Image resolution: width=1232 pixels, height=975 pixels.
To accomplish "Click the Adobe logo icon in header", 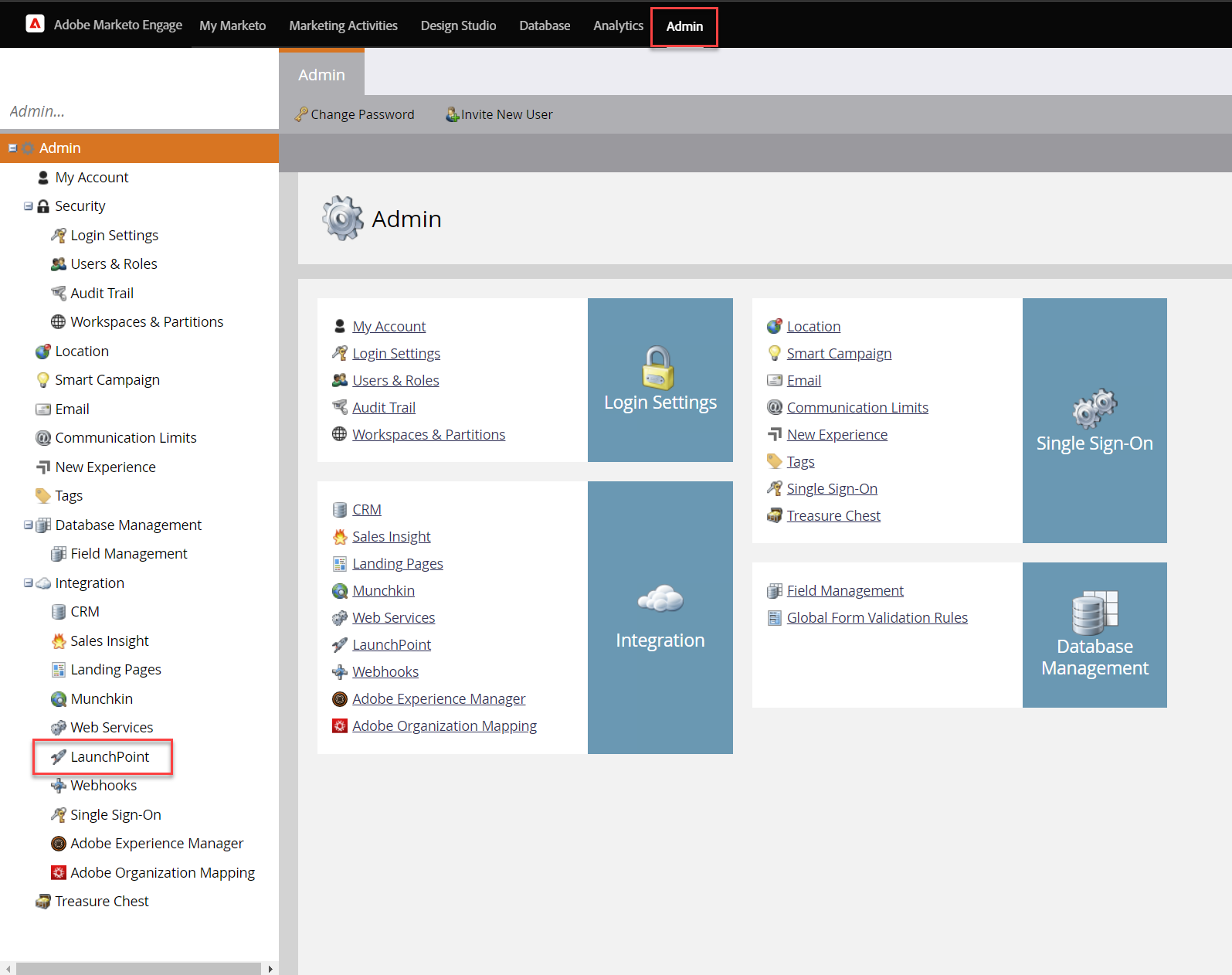I will pos(35,24).
